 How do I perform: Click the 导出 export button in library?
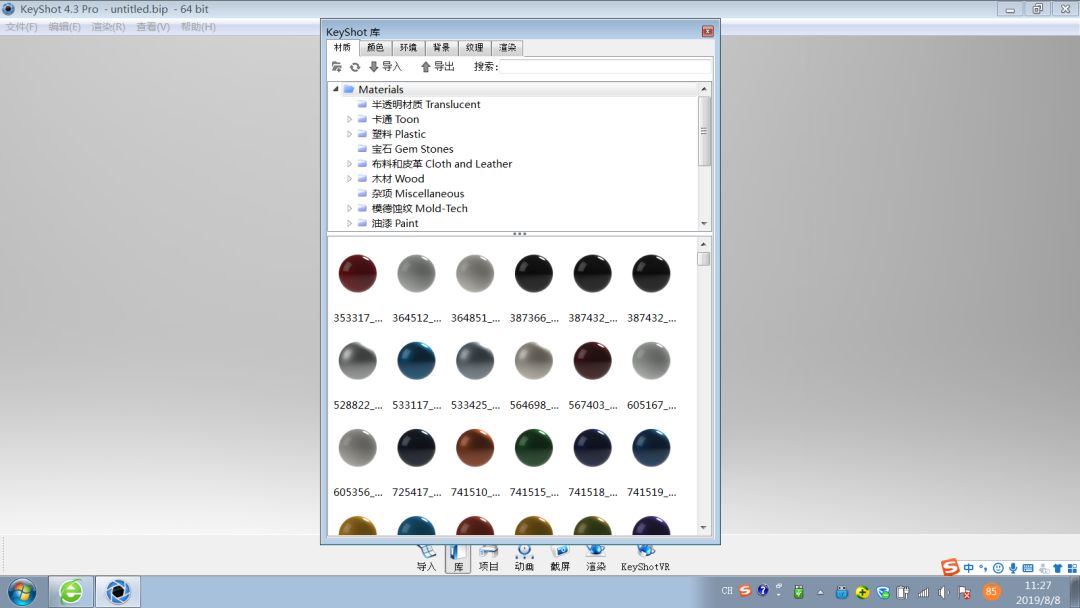437,67
